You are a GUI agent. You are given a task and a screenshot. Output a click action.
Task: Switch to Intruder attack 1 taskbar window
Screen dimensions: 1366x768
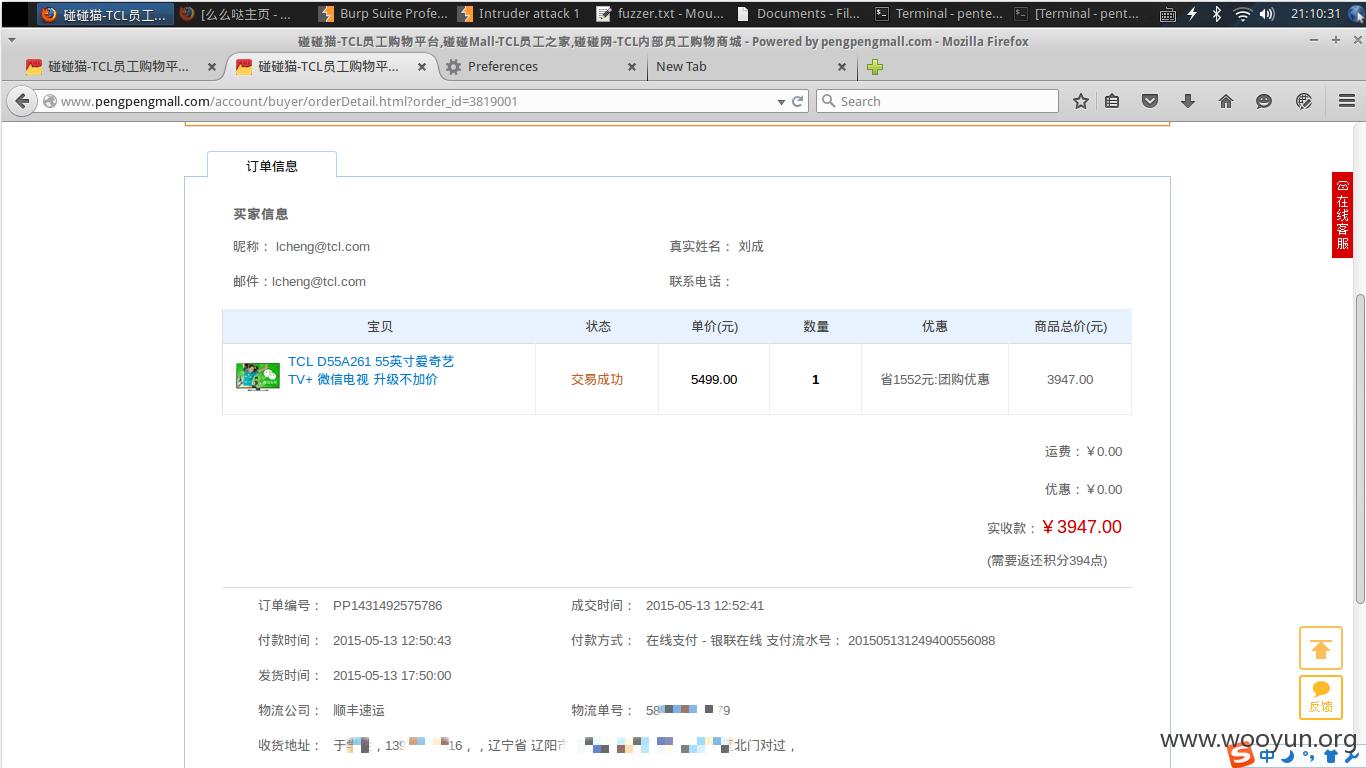[519, 13]
